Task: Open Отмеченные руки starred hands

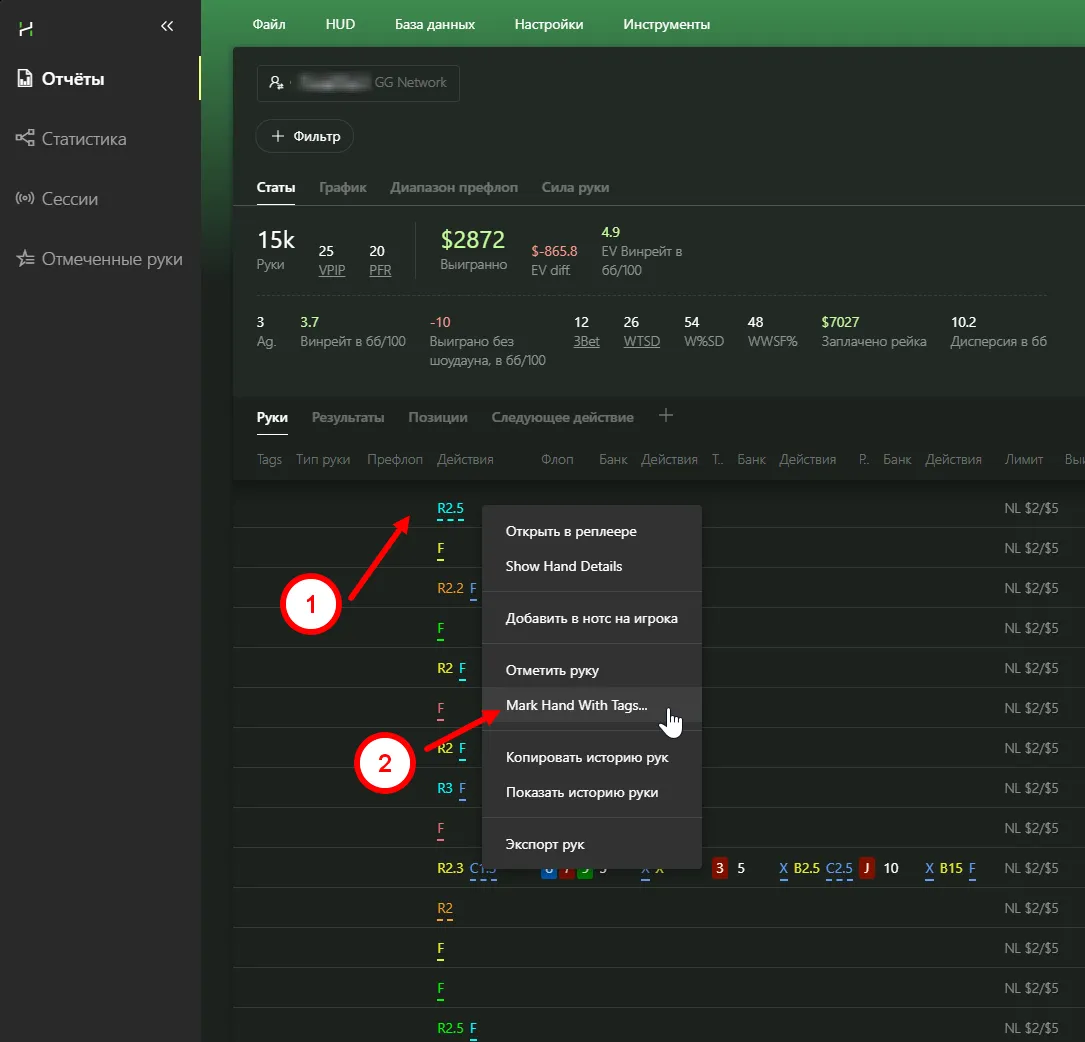Action: coord(111,259)
